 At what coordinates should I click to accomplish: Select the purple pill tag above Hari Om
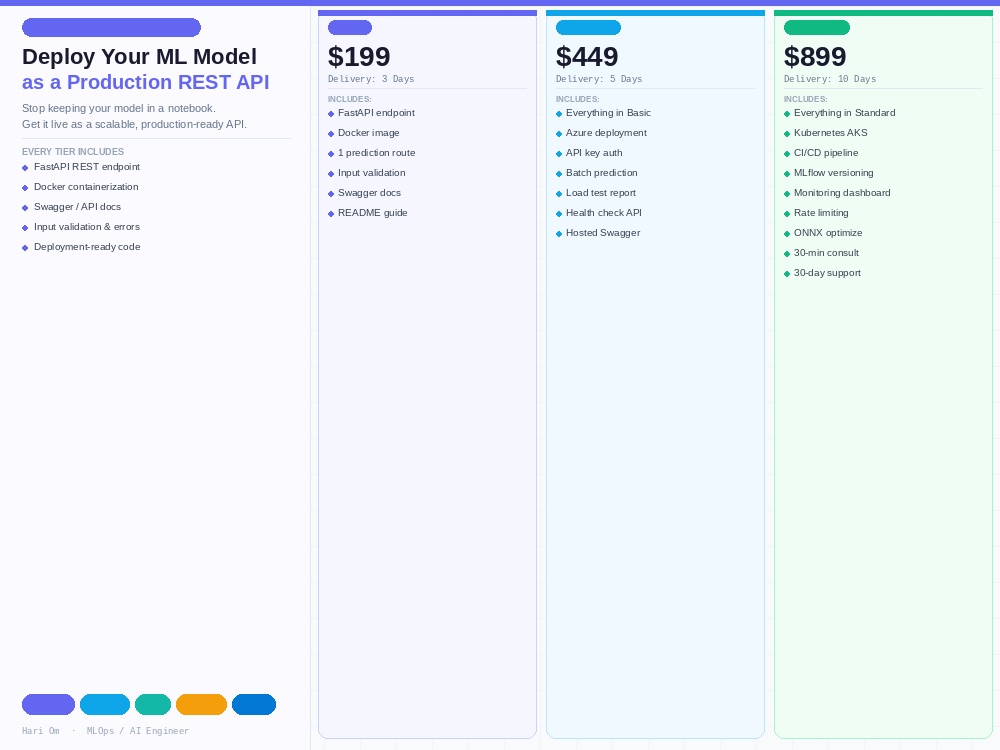click(48, 704)
